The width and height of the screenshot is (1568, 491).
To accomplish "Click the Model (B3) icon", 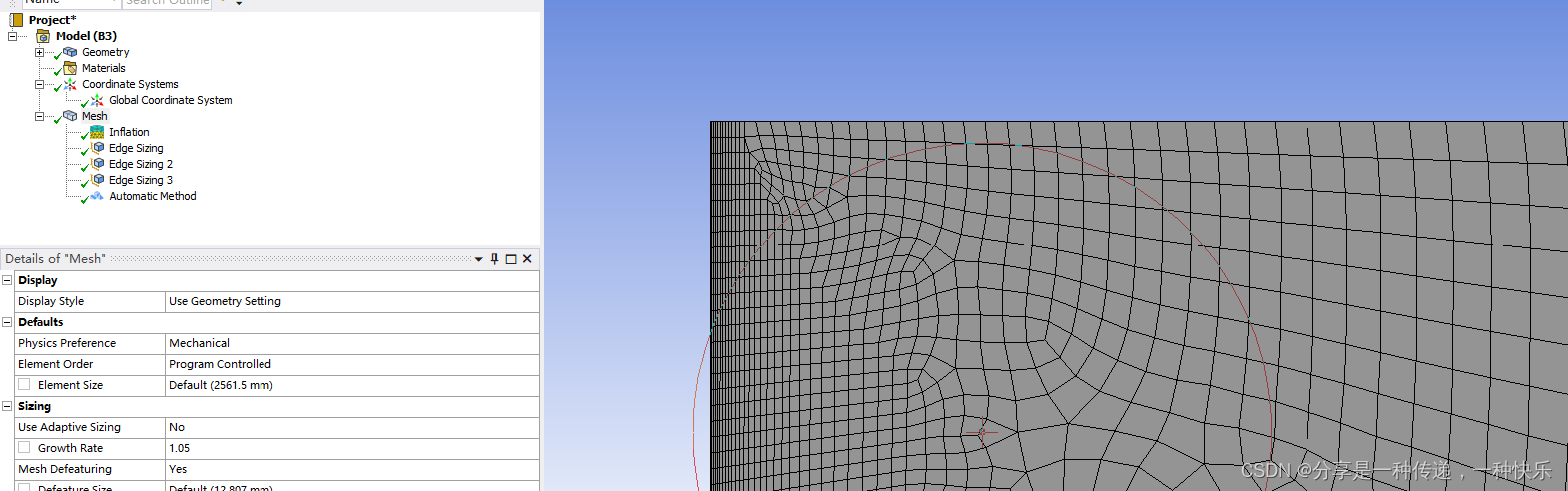I will (x=43, y=36).
